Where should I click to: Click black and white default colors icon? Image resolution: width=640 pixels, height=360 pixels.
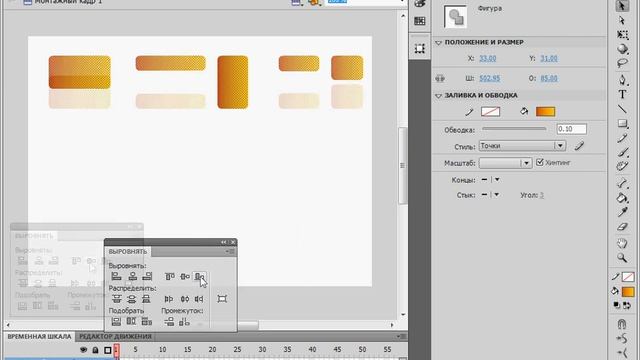617,305
